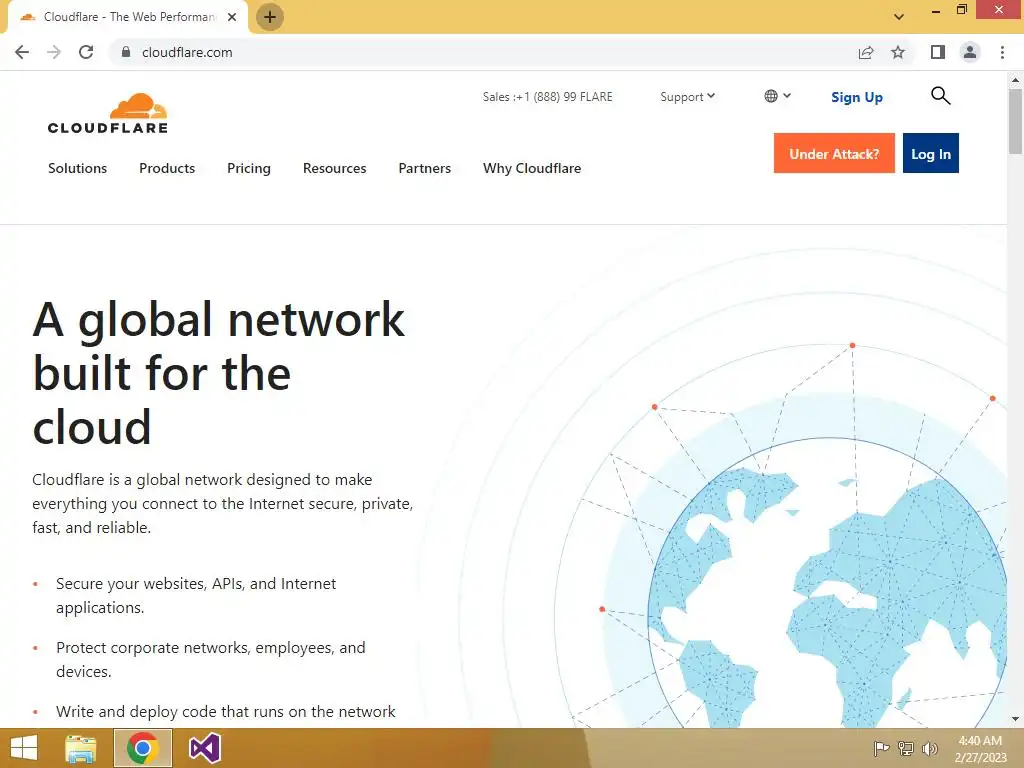Bookmark this tab with the star icon
This screenshot has height=768, width=1024.
[x=898, y=52]
